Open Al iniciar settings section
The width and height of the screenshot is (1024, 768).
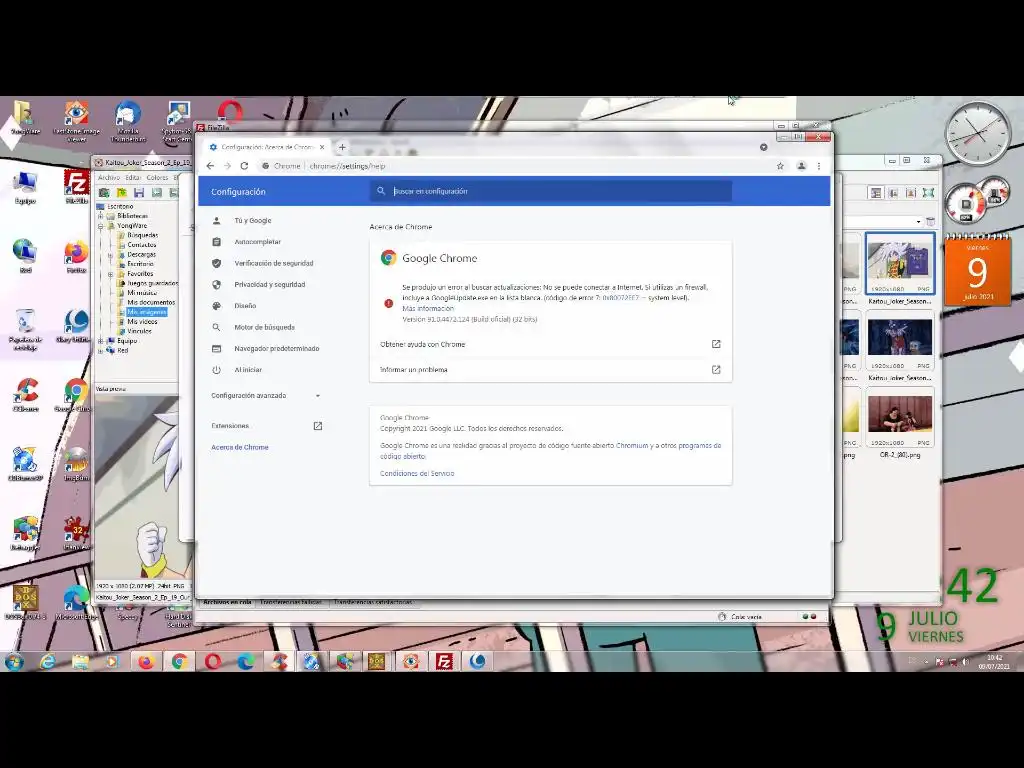[x=248, y=370]
